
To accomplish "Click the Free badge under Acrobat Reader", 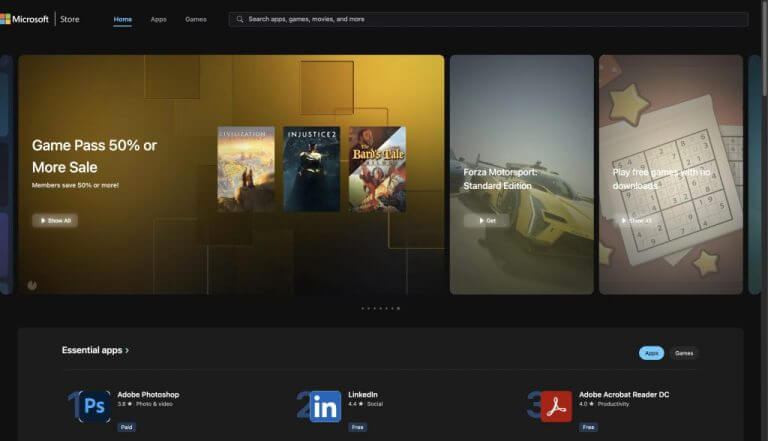I will [x=588, y=427].
